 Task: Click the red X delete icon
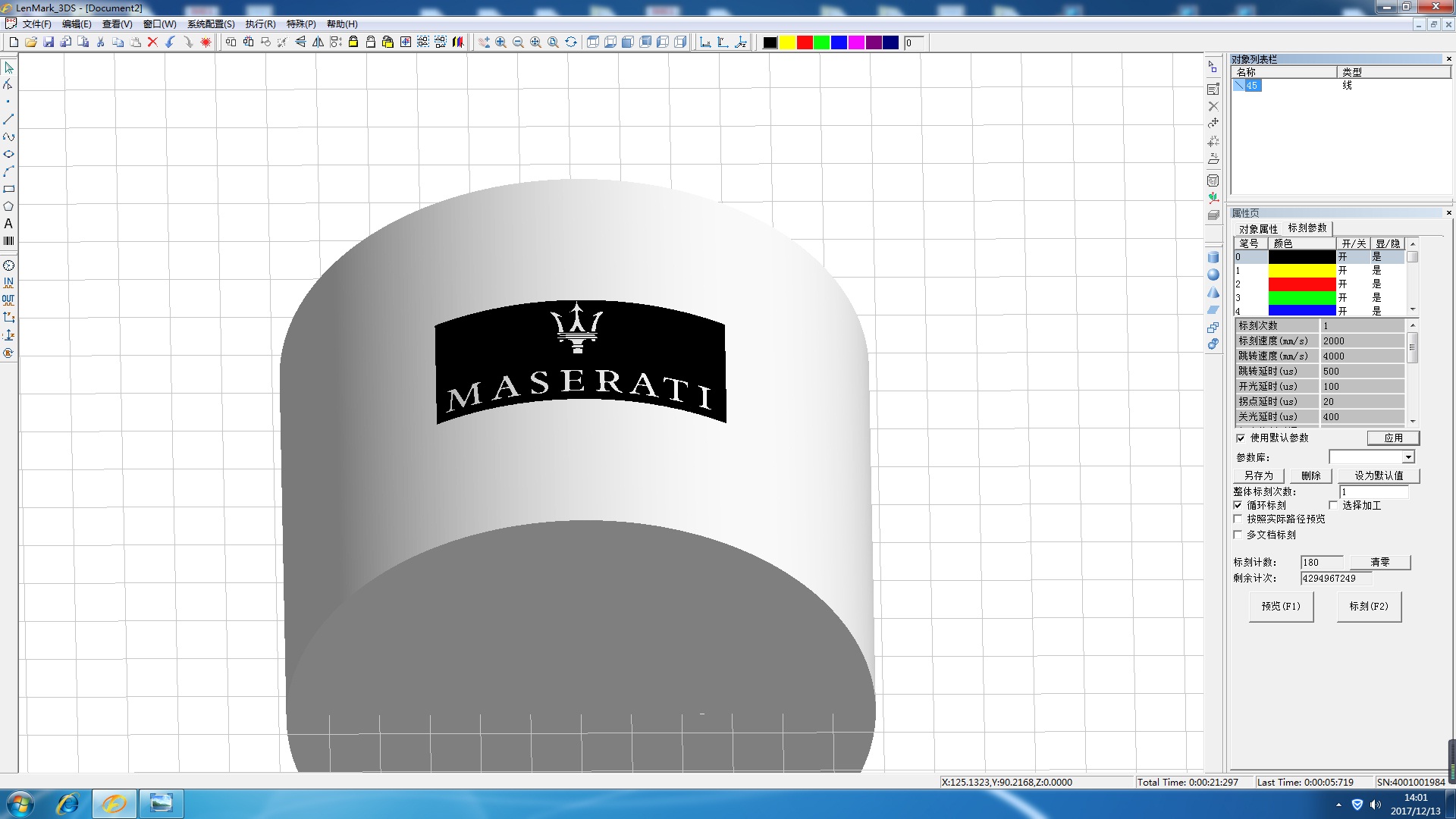[x=152, y=42]
